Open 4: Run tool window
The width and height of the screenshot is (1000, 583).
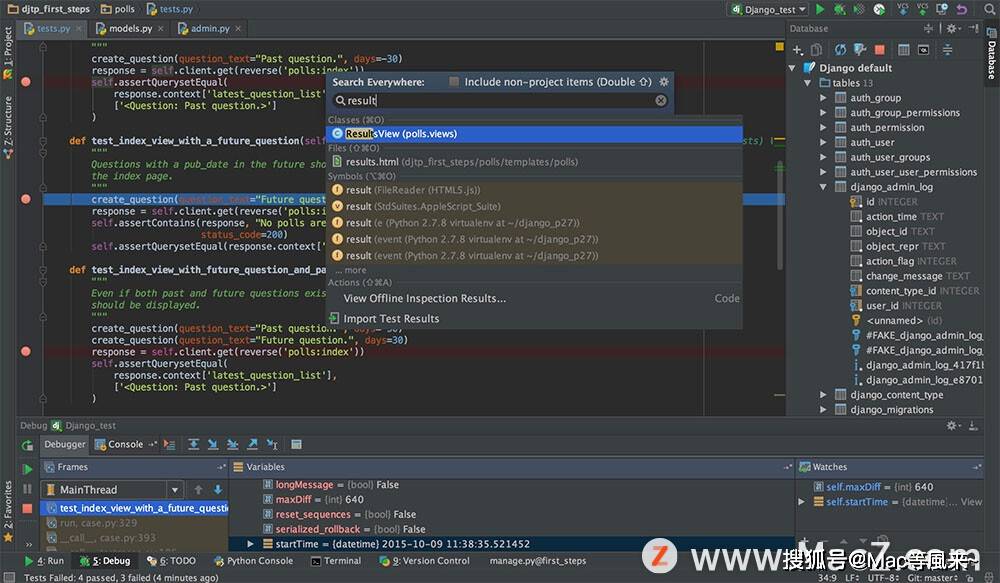(44, 561)
